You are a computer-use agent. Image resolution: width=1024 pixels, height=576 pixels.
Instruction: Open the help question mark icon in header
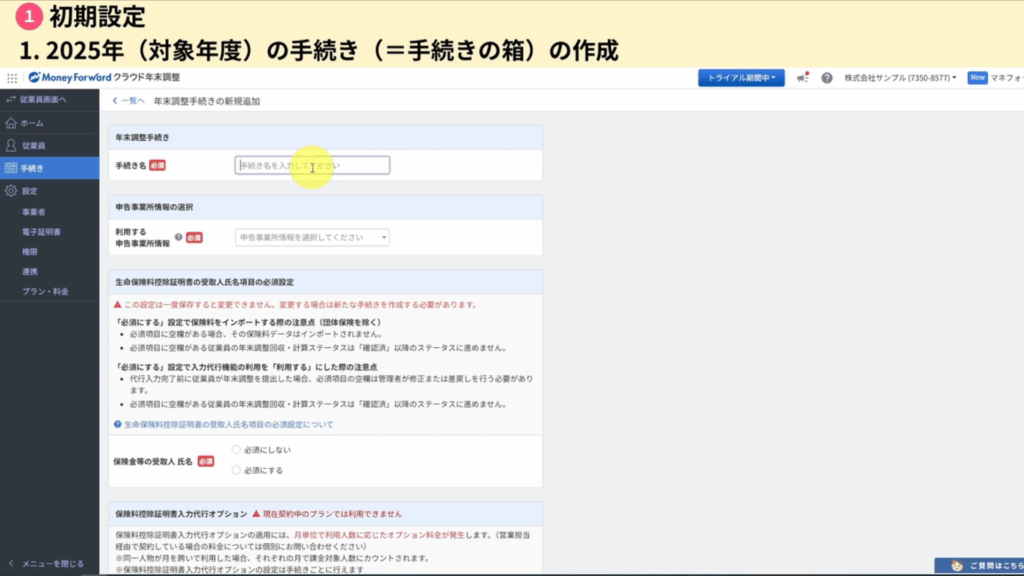point(827,78)
